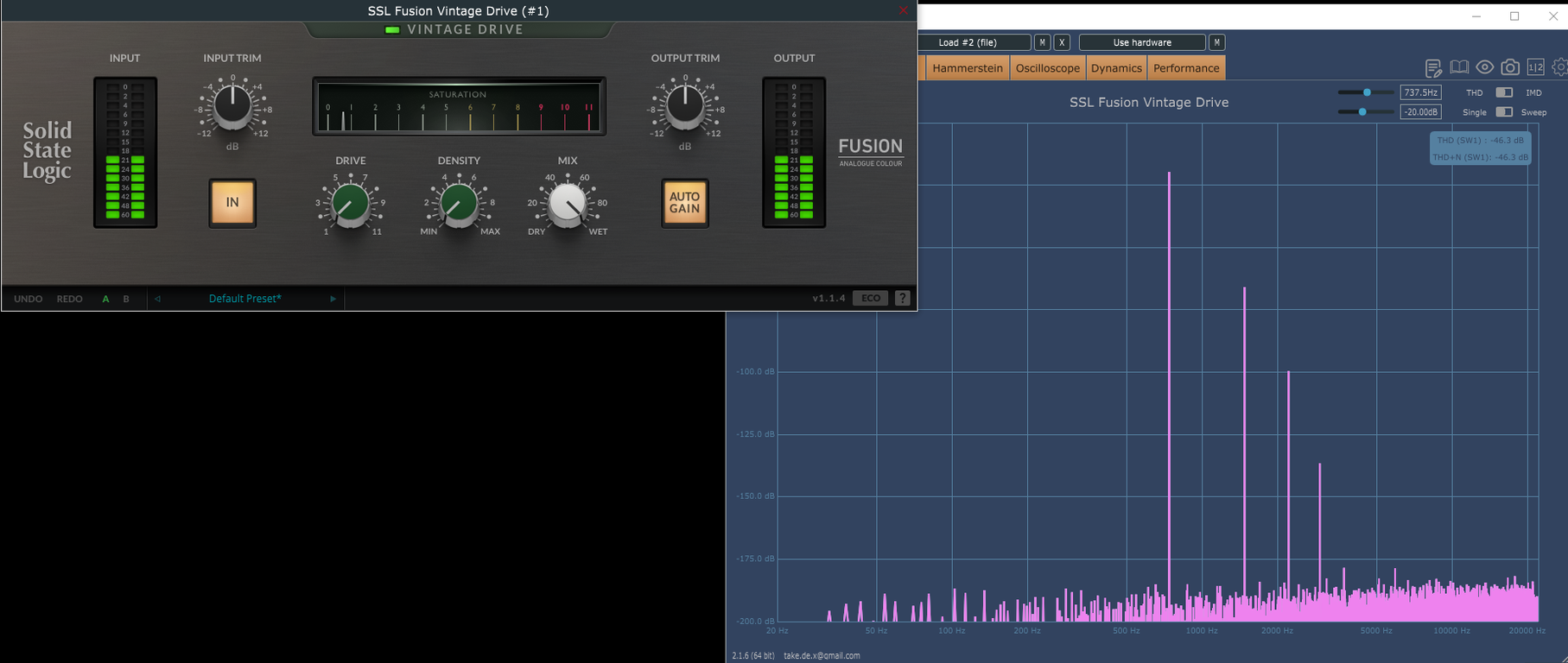The height and width of the screenshot is (663, 1568).
Task: Click the 1|2 channel split icon
Action: (x=1535, y=67)
